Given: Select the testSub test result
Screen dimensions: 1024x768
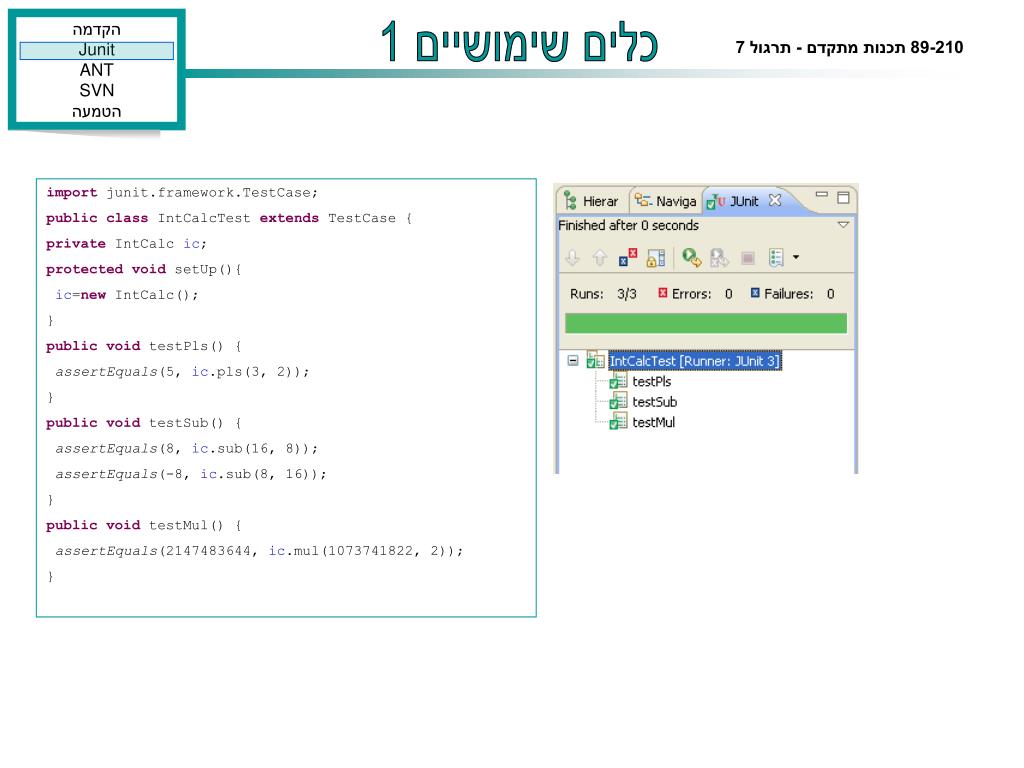Looking at the screenshot, I should click(x=654, y=402).
